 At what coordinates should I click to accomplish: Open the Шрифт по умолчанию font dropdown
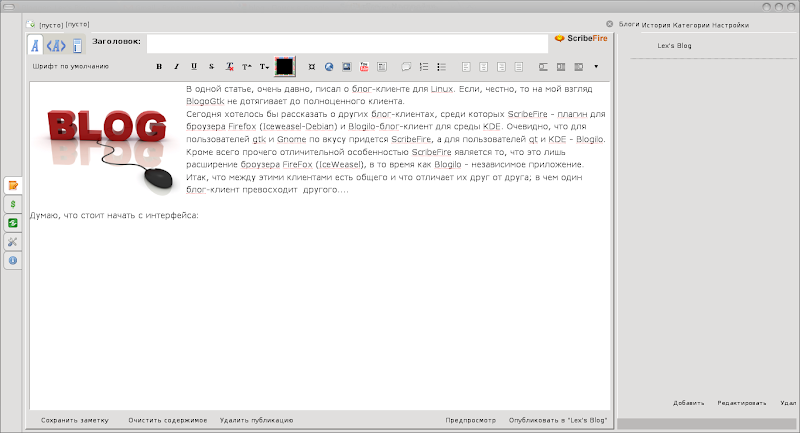71,66
